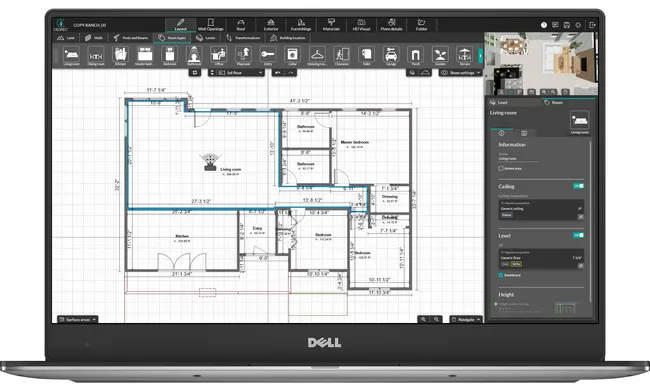Click the save disk icon in header
This screenshot has height=388, width=650.
(567, 25)
